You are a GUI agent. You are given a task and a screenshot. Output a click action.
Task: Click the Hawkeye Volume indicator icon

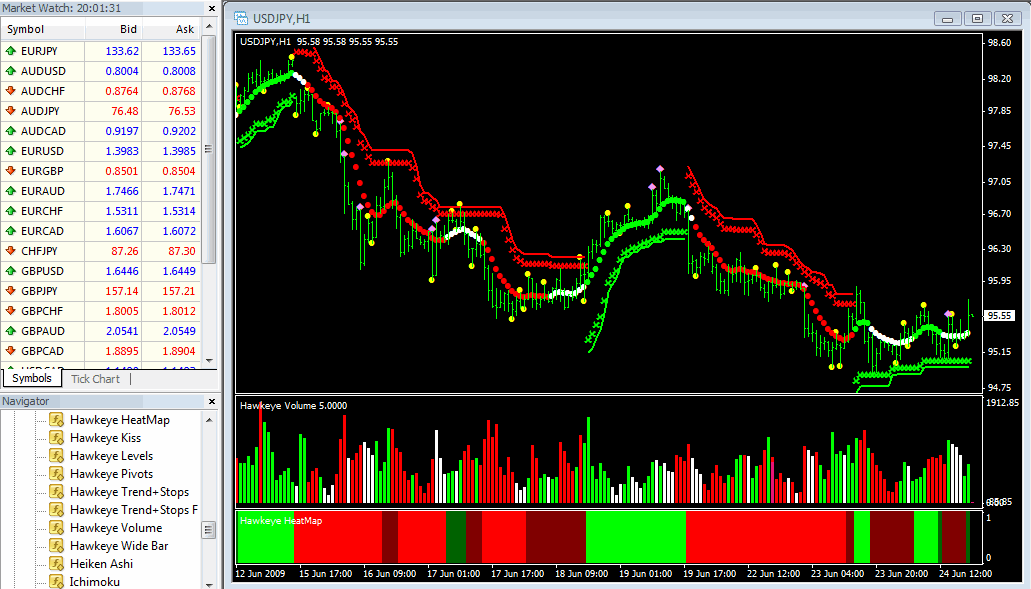coord(57,527)
